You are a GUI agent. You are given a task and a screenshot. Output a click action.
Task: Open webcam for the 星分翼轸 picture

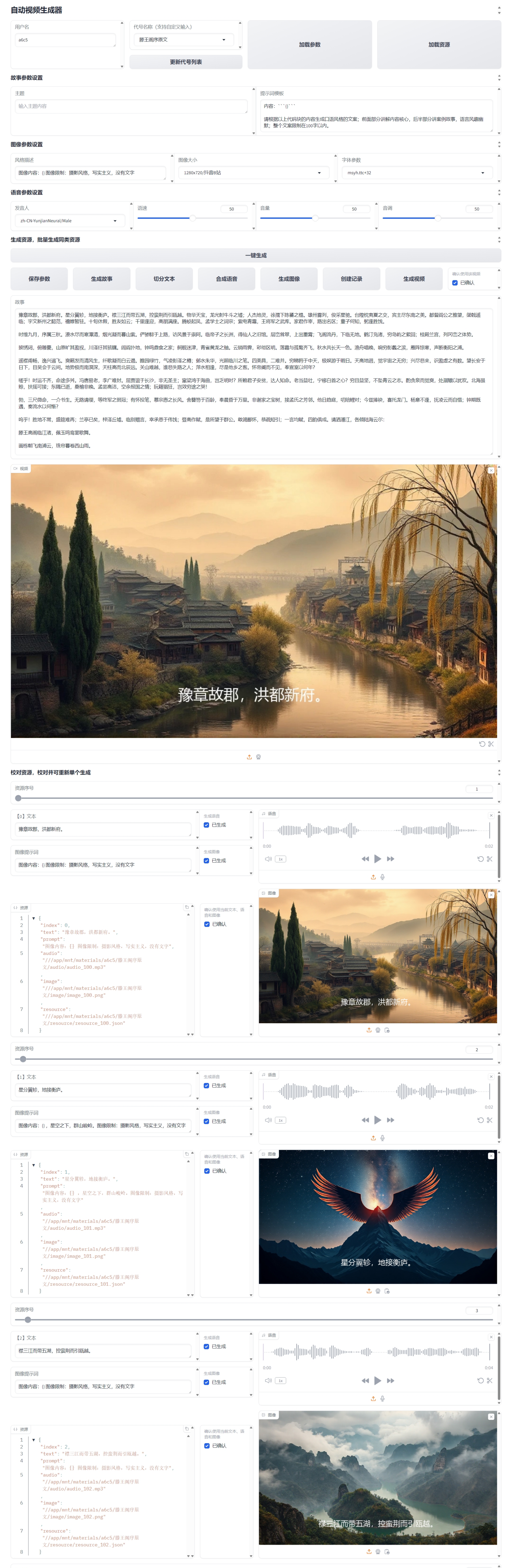(x=378, y=1291)
